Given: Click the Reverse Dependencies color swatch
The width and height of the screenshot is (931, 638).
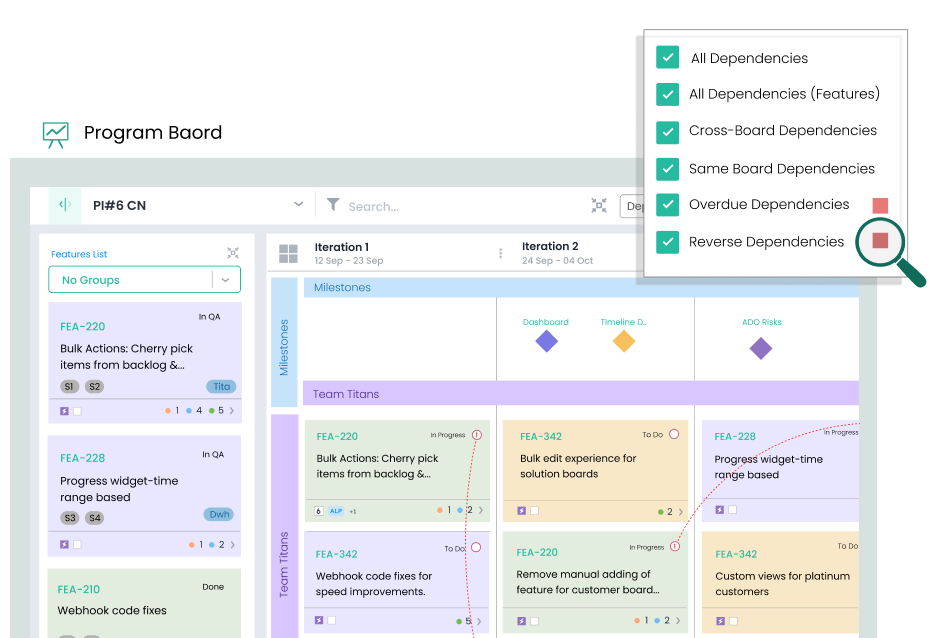Looking at the screenshot, I should [x=880, y=241].
